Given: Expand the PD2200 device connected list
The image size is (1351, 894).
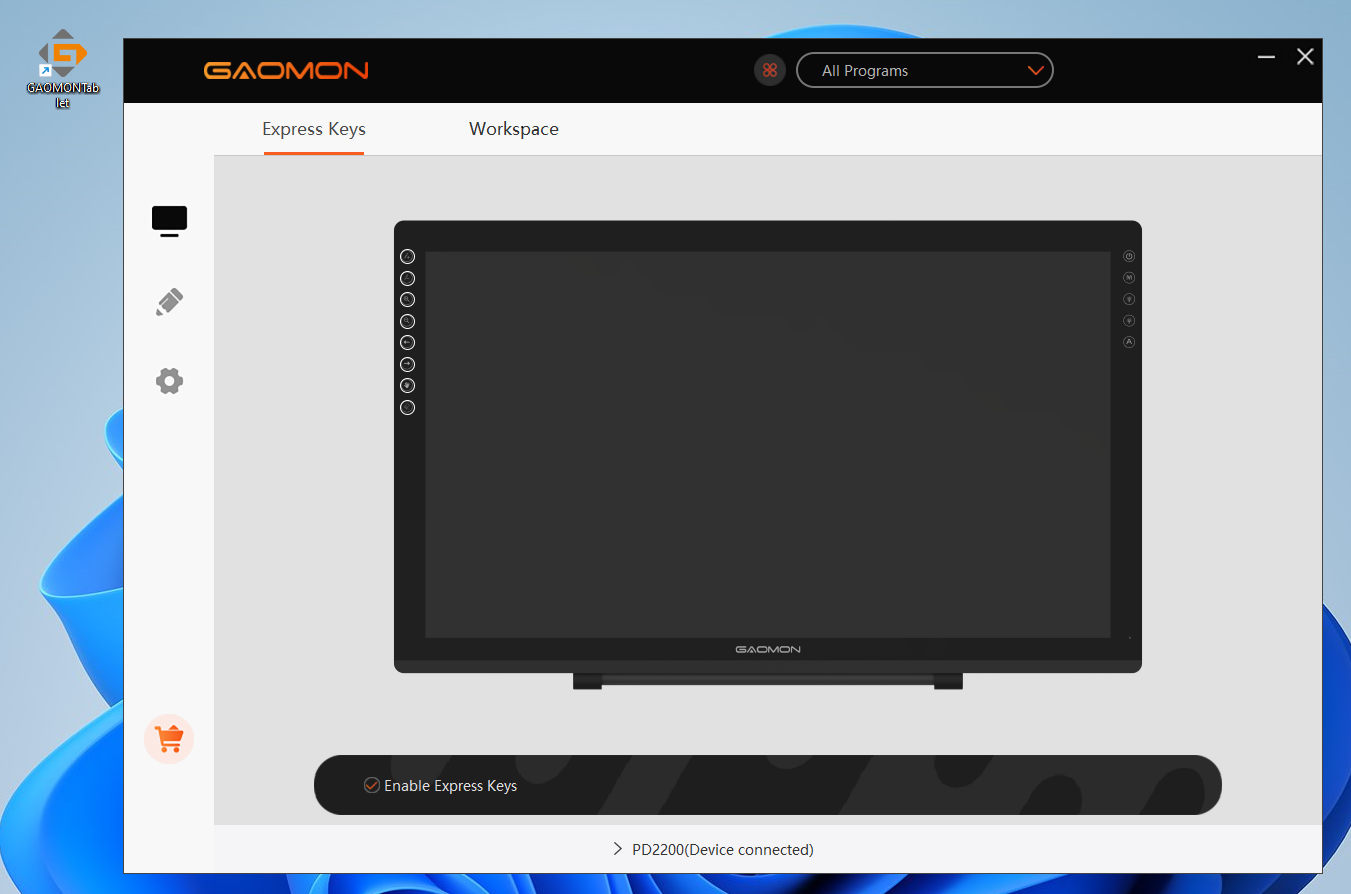Looking at the screenshot, I should [x=618, y=849].
